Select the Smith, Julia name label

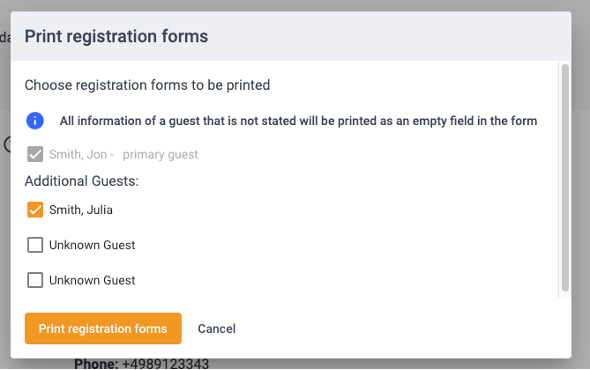[81, 210]
